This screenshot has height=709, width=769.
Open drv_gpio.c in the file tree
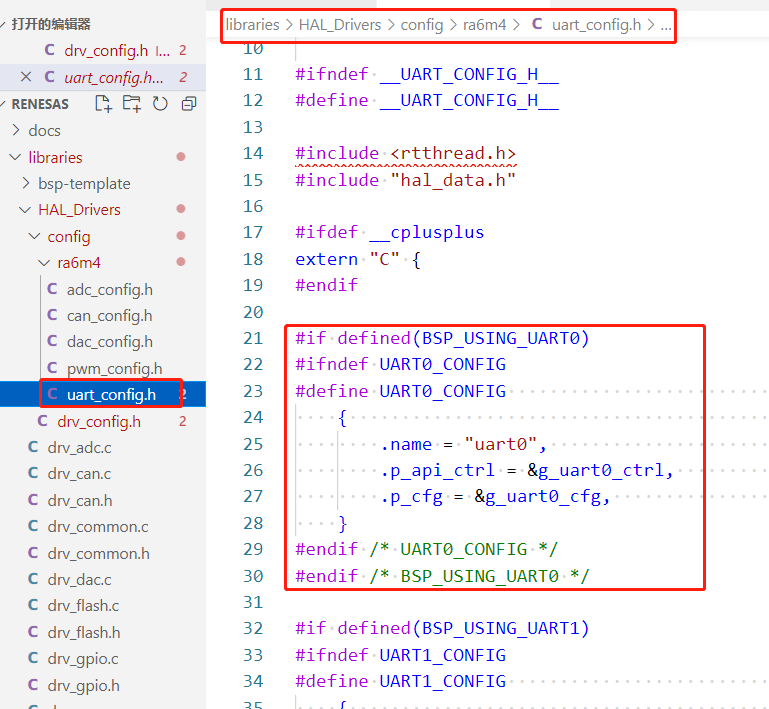[83, 659]
